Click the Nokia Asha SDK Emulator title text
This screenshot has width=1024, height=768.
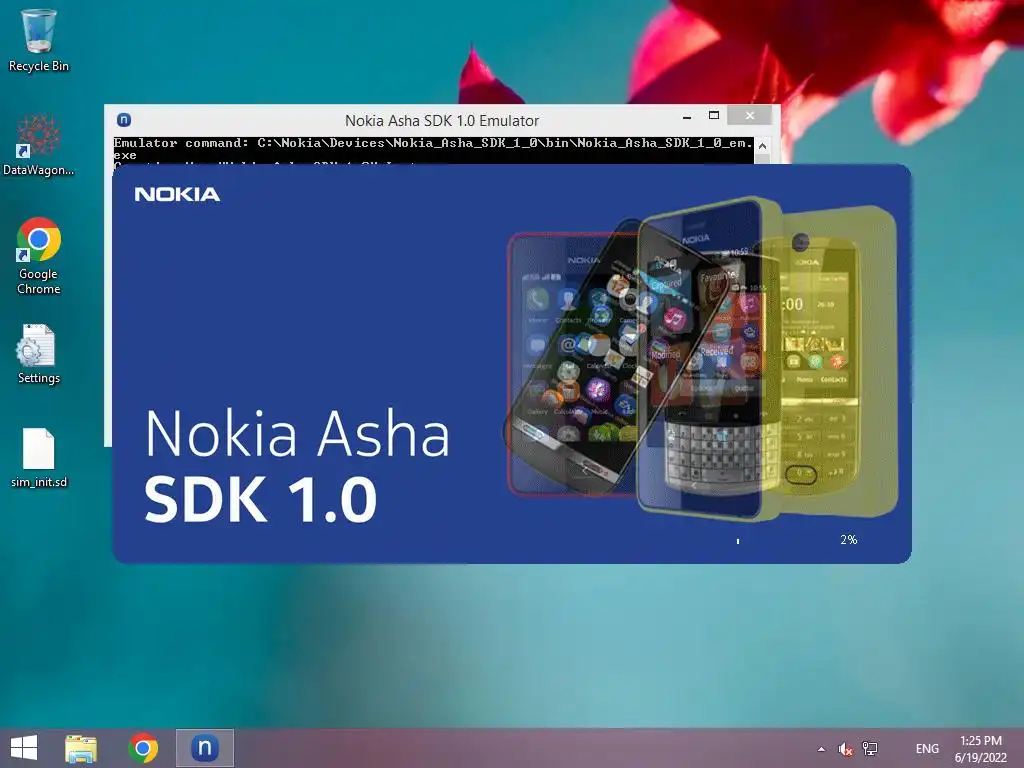click(442, 120)
